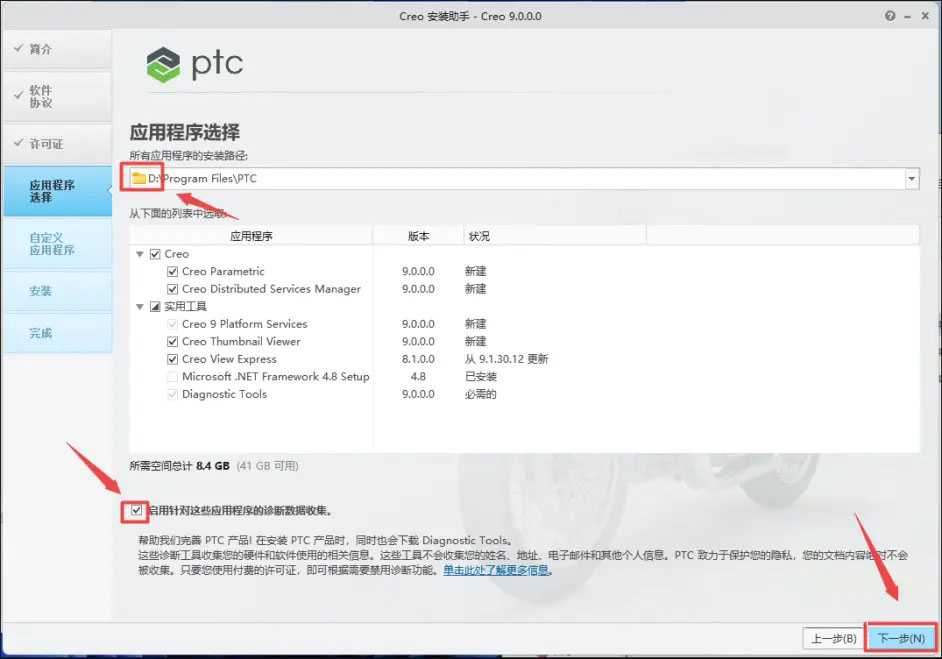Toggle the 实用工具 group checkbox

155,306
